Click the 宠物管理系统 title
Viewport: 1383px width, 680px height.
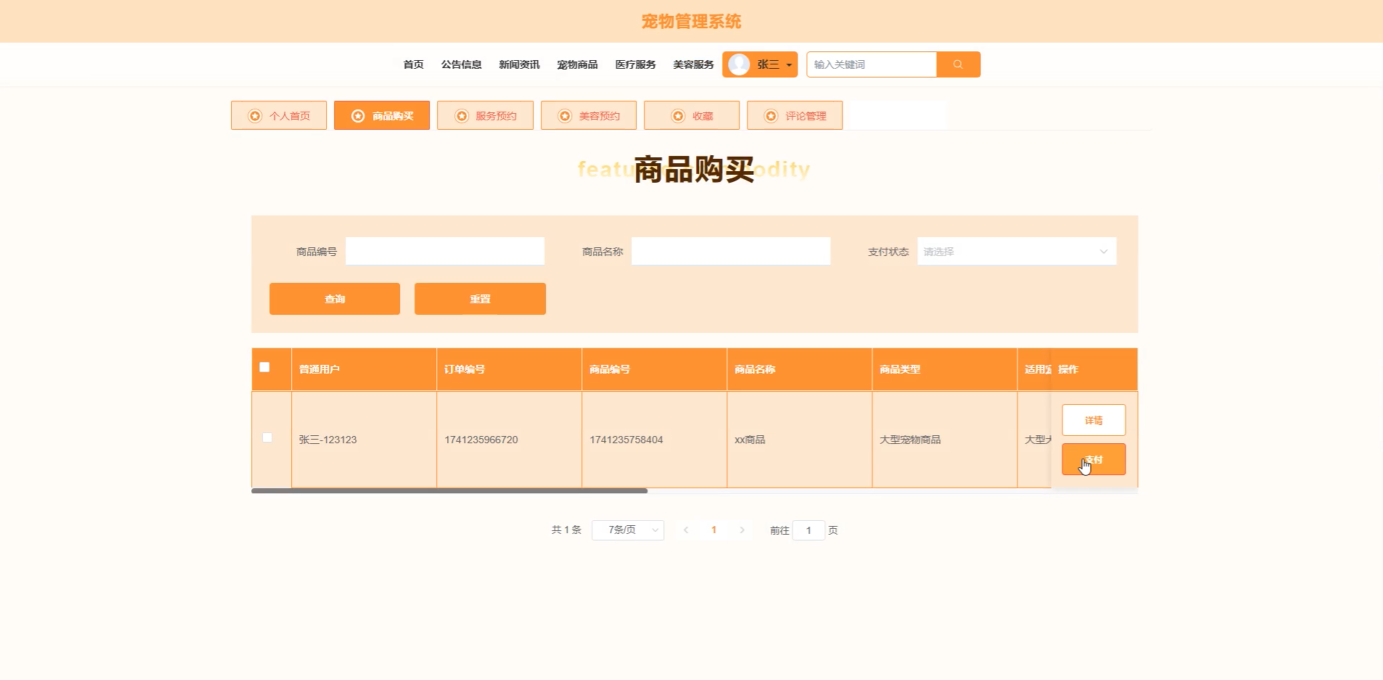pos(691,21)
